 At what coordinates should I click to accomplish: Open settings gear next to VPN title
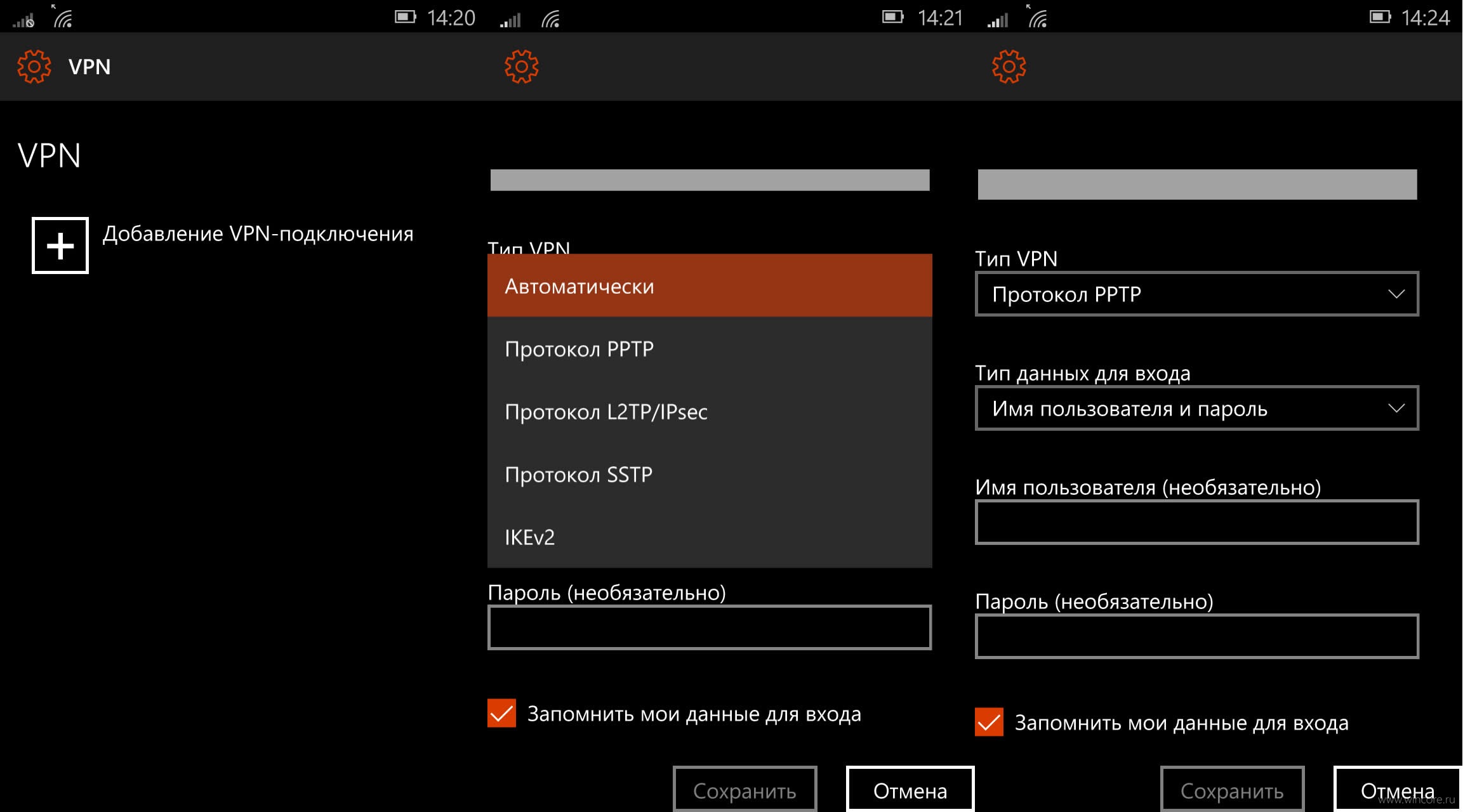[x=34, y=67]
